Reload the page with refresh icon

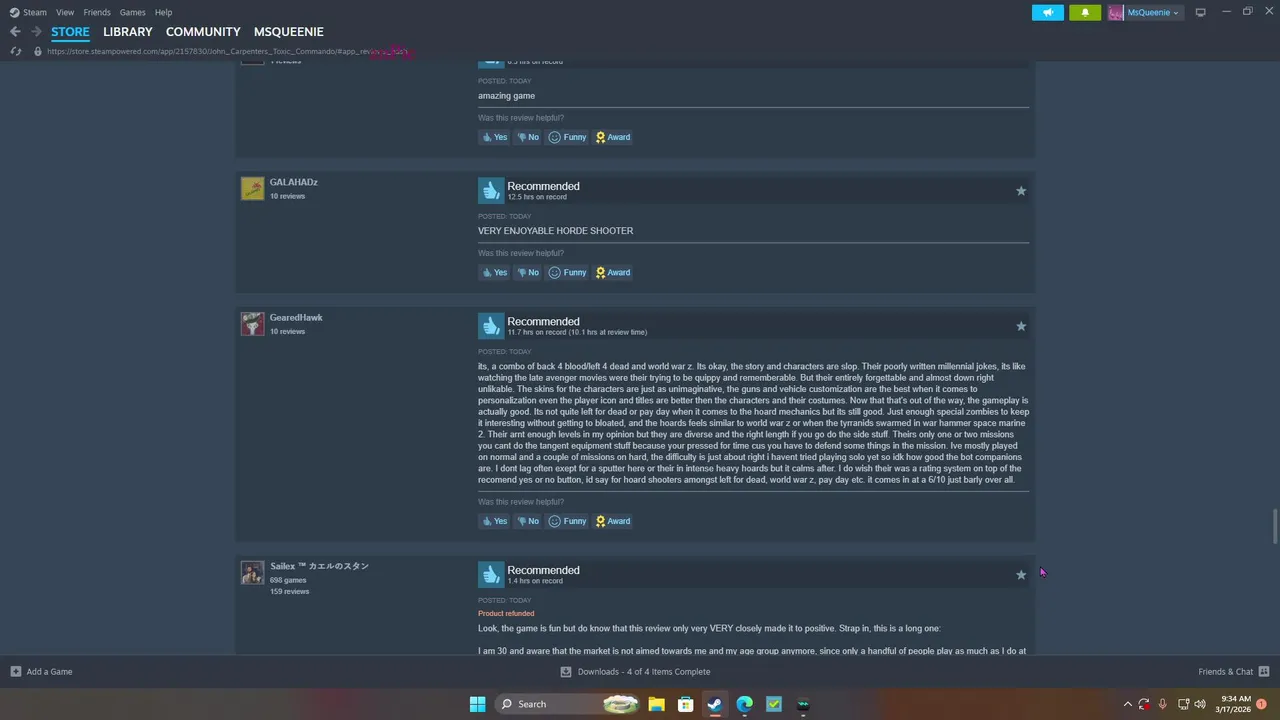point(15,51)
